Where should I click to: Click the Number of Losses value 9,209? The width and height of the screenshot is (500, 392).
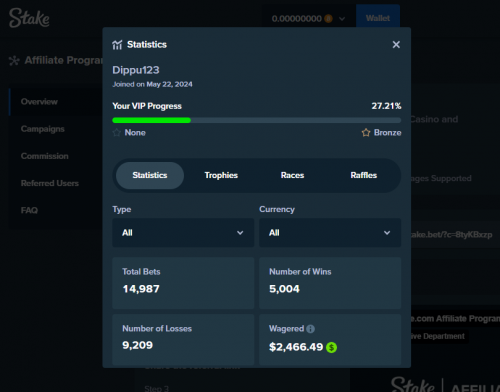[x=137, y=345]
